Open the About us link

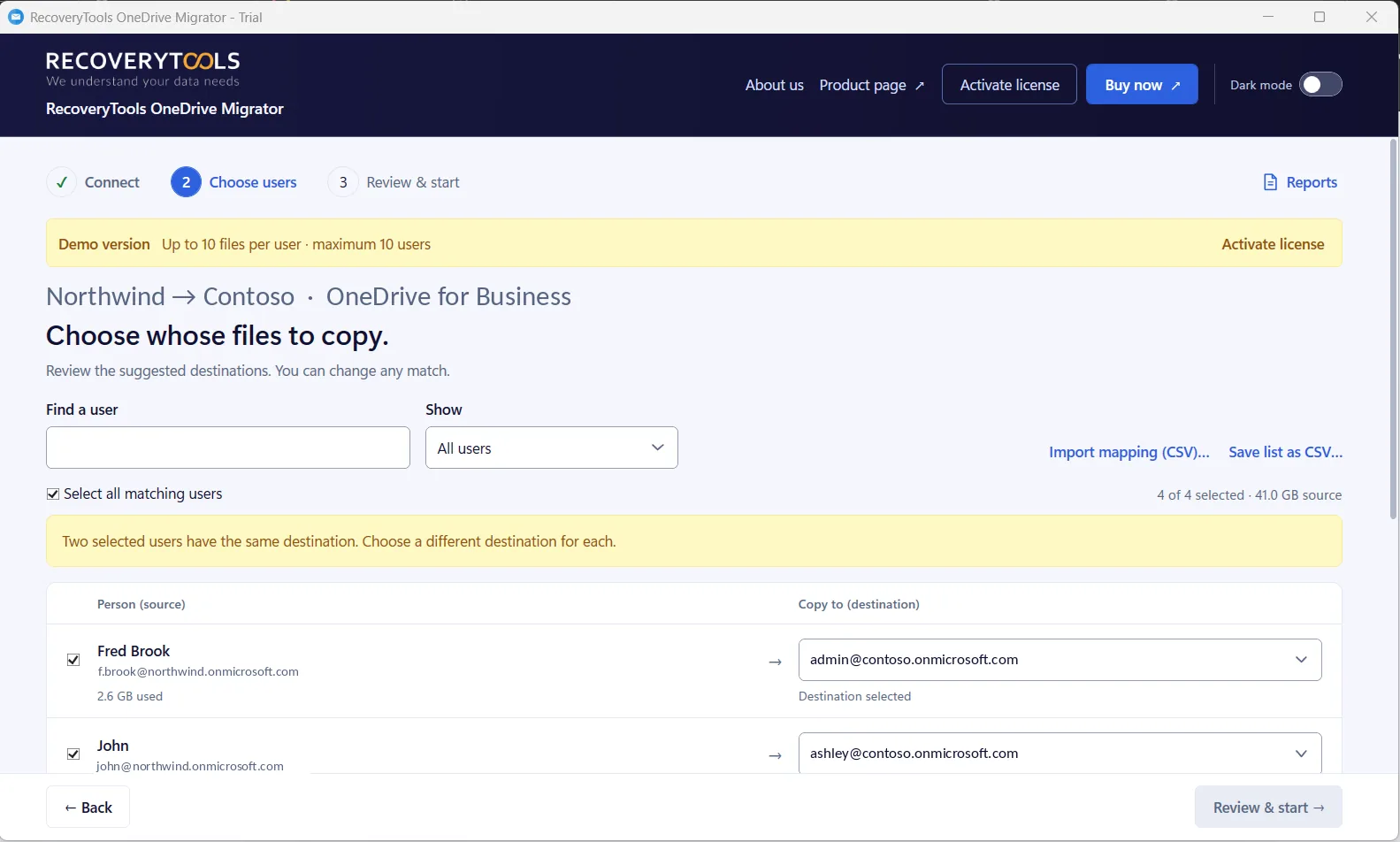click(775, 85)
